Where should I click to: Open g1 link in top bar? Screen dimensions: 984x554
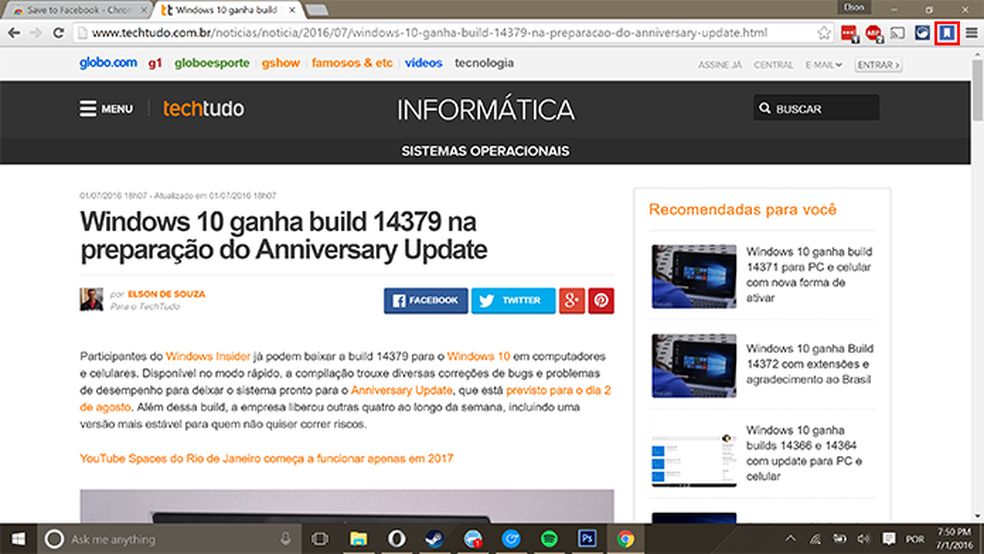click(155, 63)
